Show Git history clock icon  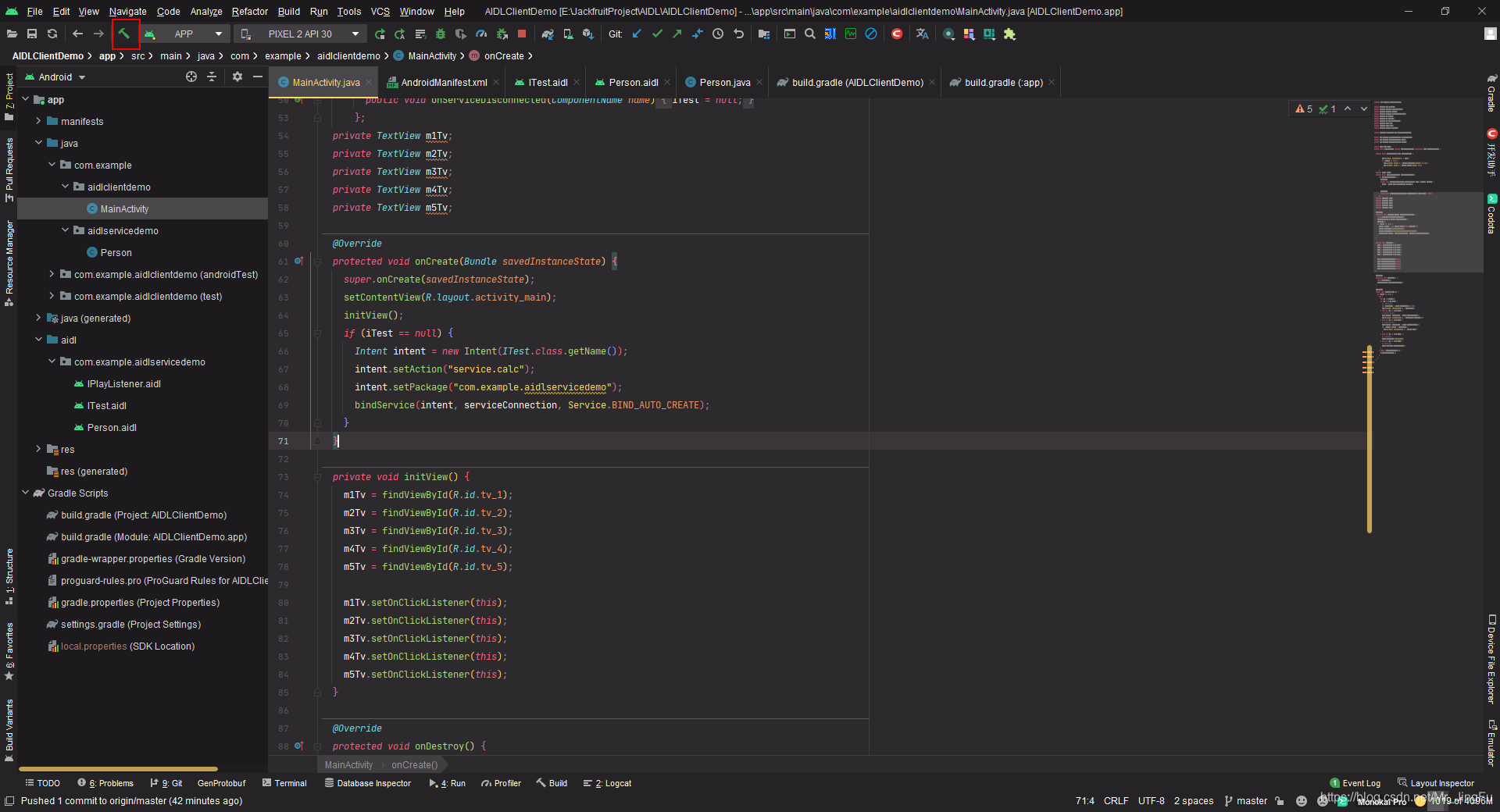pyautogui.click(x=718, y=34)
